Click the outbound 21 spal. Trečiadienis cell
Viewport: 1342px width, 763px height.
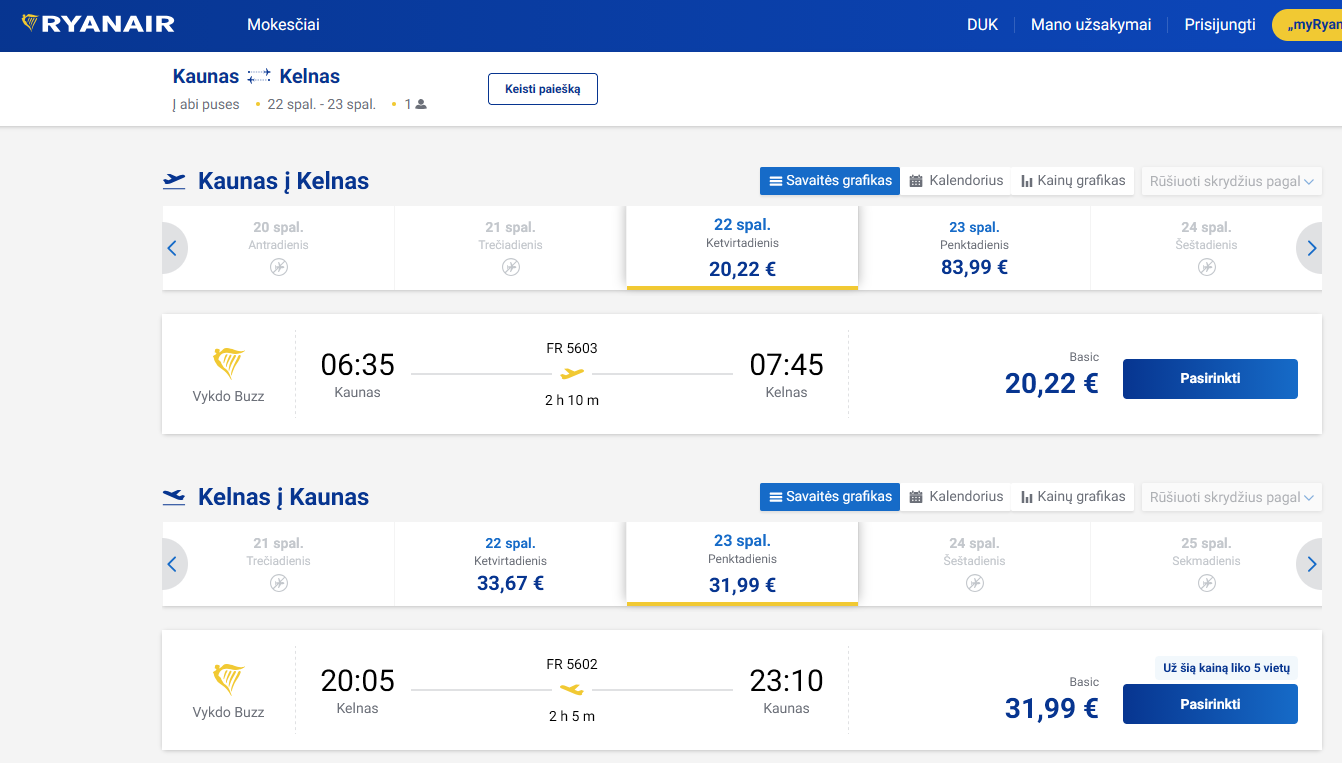click(510, 248)
